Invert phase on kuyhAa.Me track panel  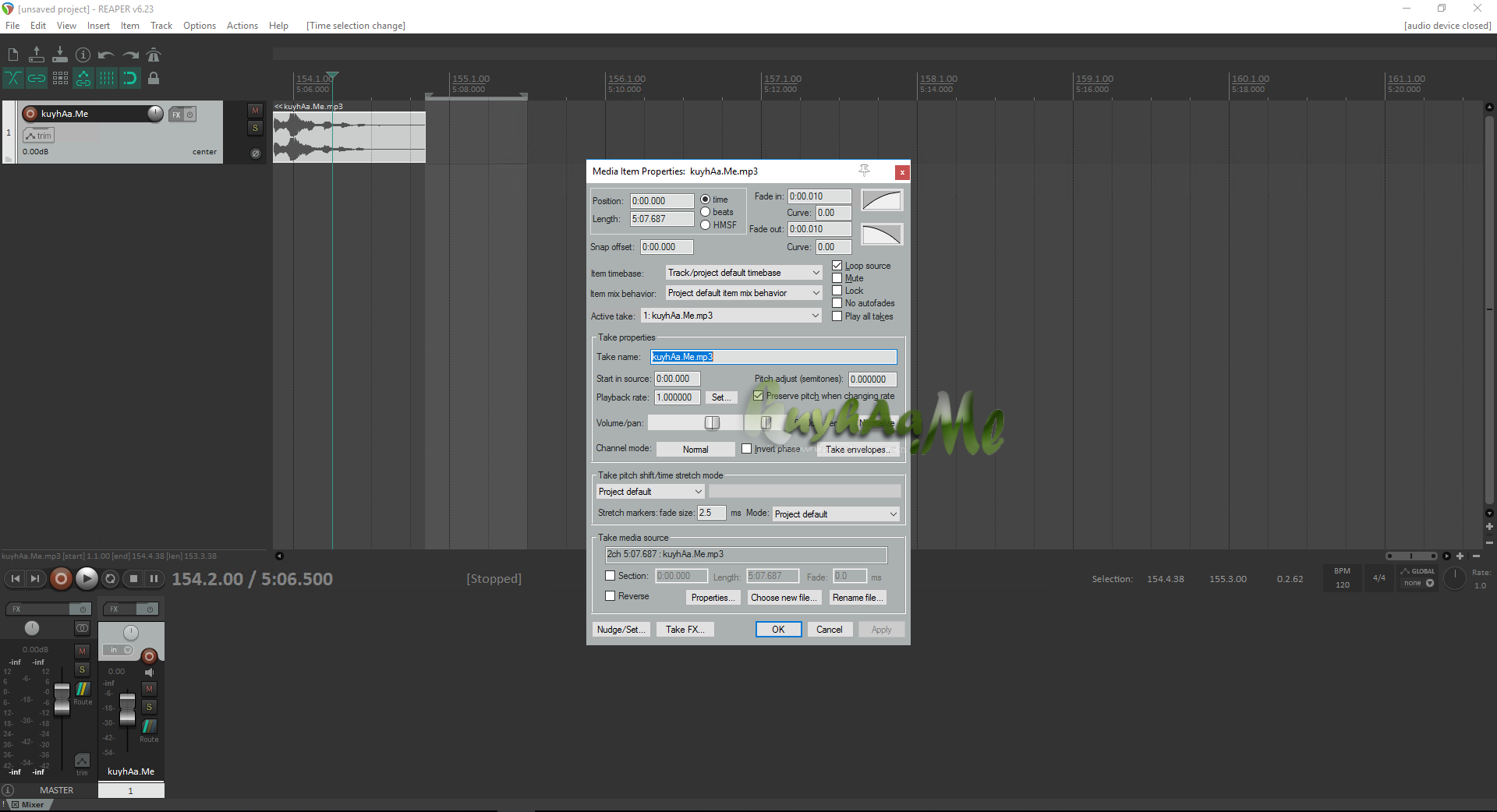255,154
